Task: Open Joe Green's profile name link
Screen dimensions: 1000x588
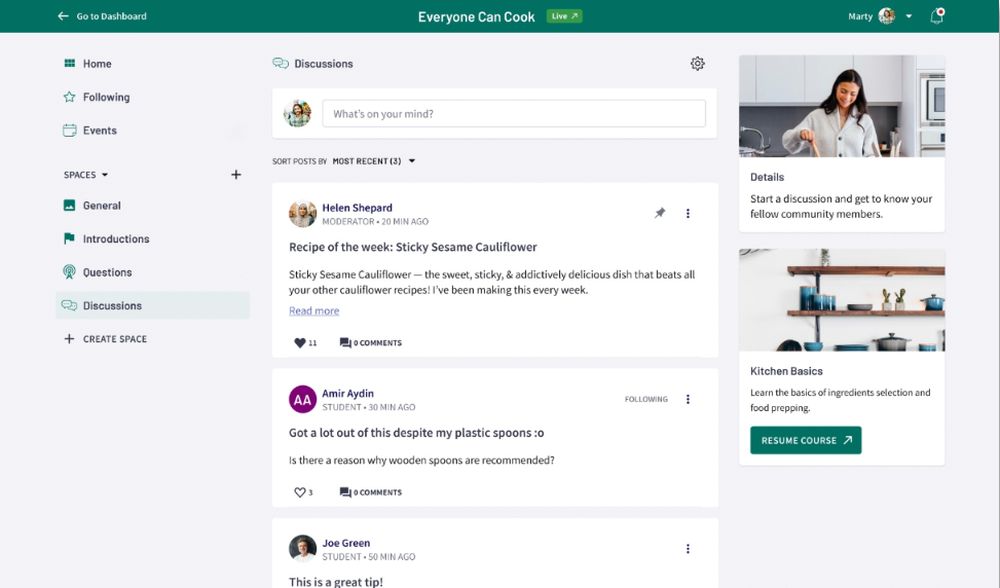Action: tap(346, 543)
